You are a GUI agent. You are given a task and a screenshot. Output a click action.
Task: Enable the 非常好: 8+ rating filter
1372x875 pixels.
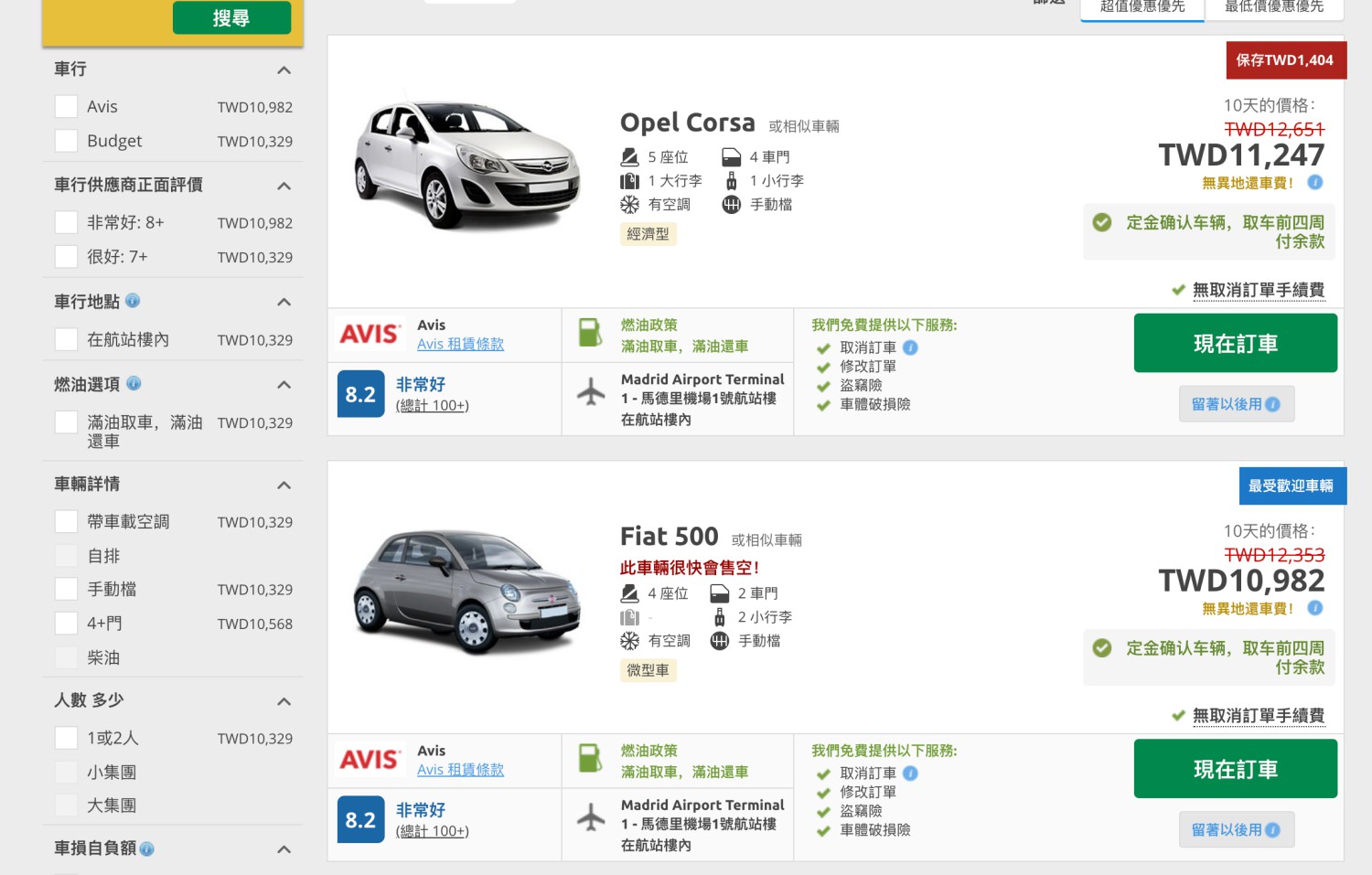tap(66, 222)
